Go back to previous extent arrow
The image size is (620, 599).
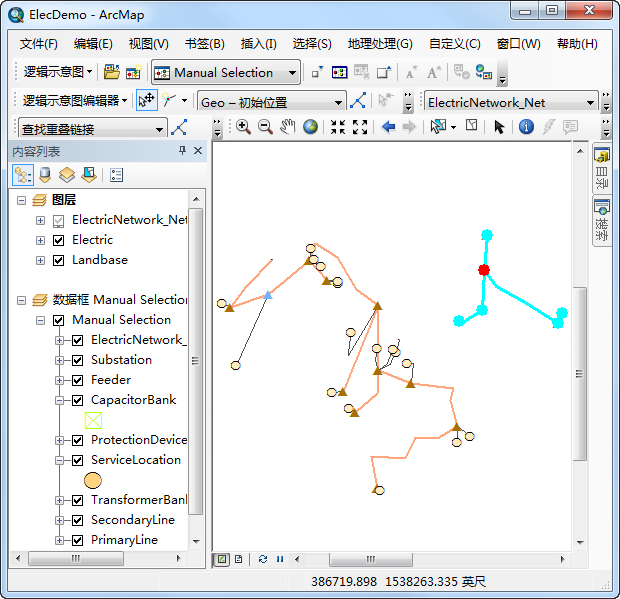pyautogui.click(x=389, y=127)
